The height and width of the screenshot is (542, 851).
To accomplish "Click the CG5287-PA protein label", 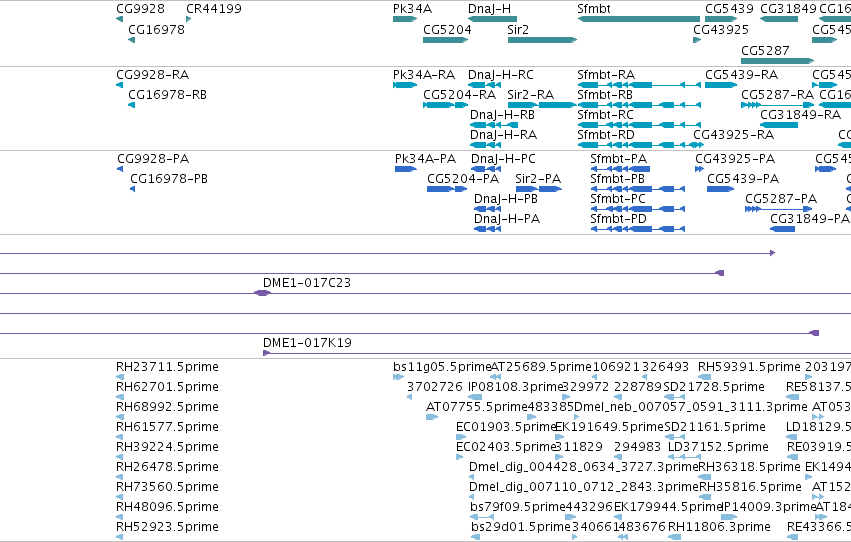I will click(780, 199).
